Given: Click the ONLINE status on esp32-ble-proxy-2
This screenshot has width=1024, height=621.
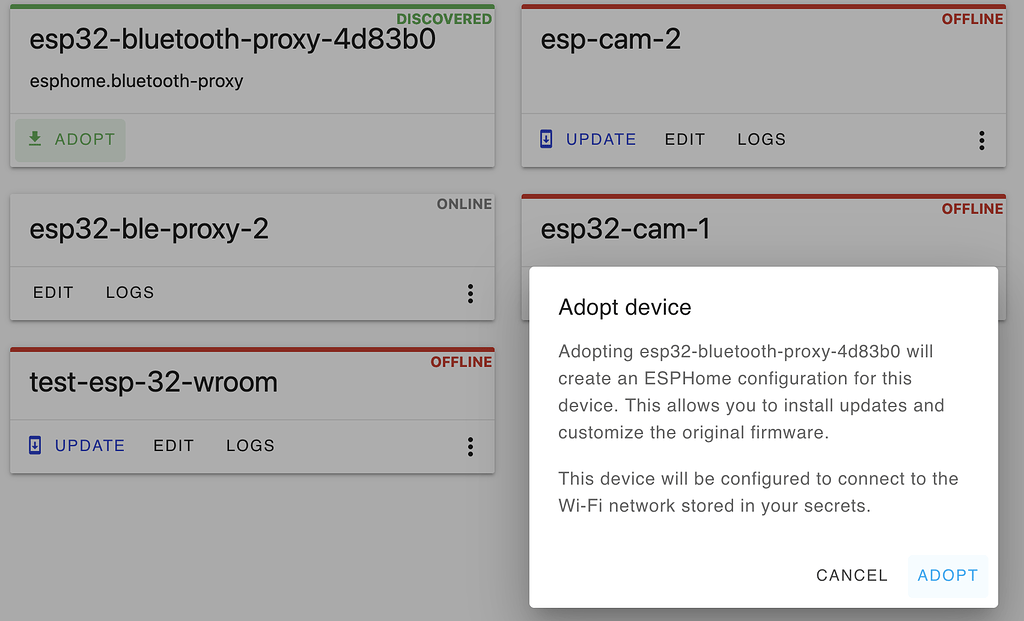Looking at the screenshot, I should (x=464, y=204).
